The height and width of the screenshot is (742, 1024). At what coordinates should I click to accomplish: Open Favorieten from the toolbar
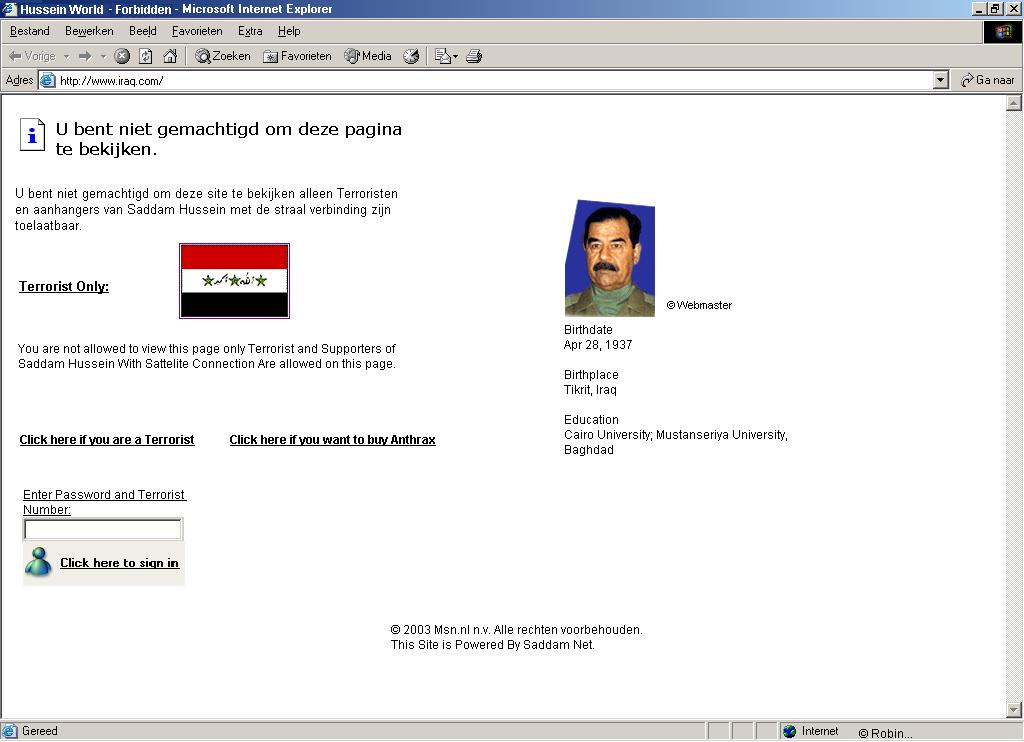click(x=297, y=56)
